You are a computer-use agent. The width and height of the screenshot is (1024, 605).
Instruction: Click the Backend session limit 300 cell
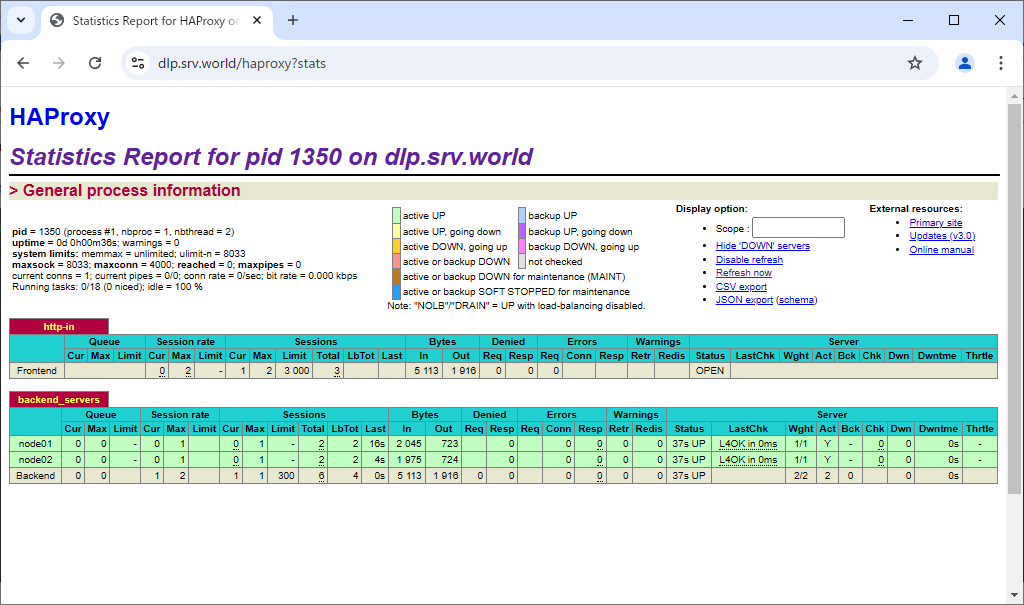pos(283,476)
